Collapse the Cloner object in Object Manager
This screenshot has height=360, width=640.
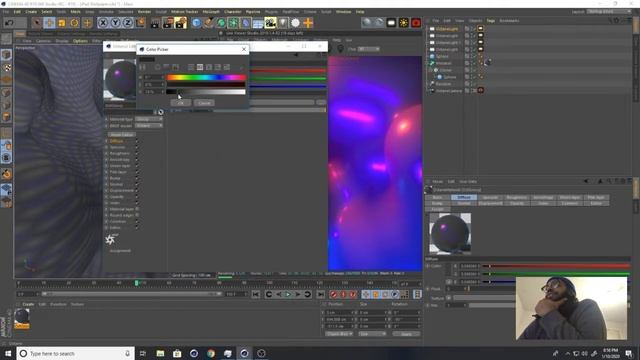tap(430, 70)
